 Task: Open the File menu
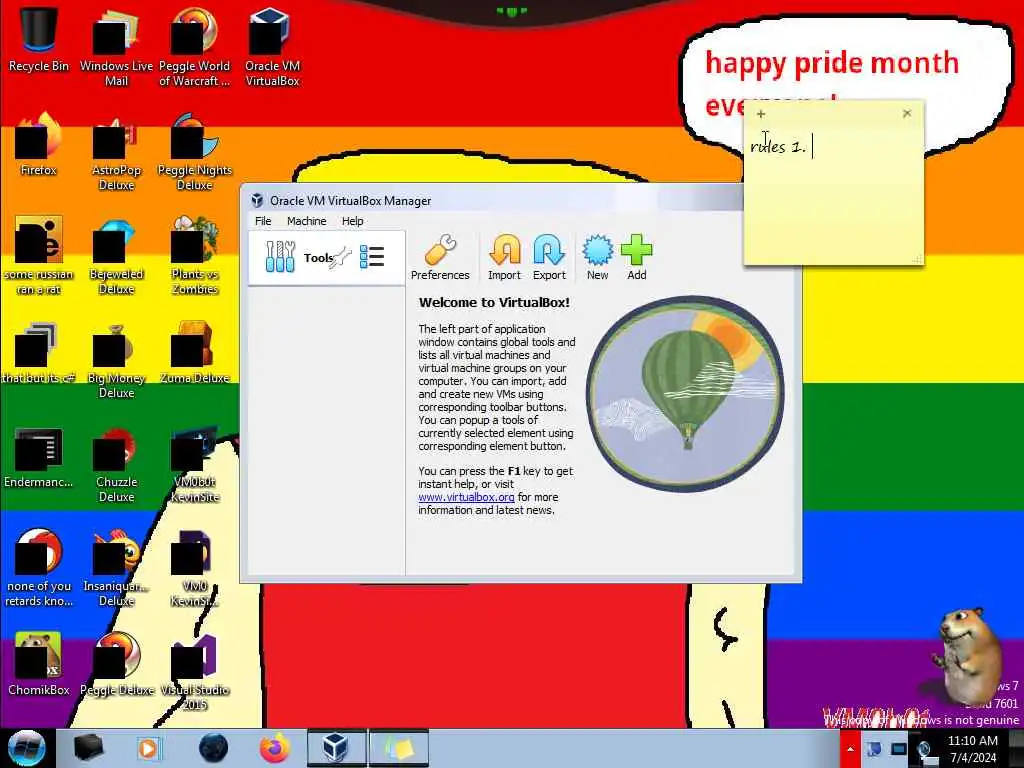click(263, 221)
